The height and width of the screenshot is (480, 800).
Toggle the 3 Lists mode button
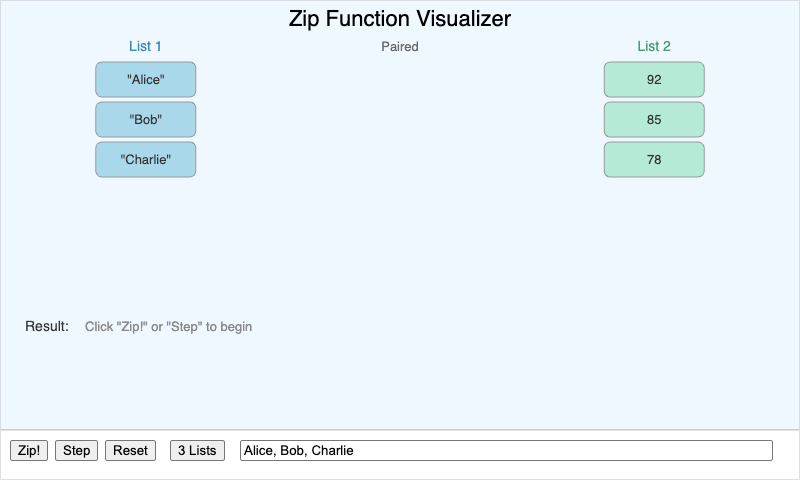pyautogui.click(x=197, y=451)
